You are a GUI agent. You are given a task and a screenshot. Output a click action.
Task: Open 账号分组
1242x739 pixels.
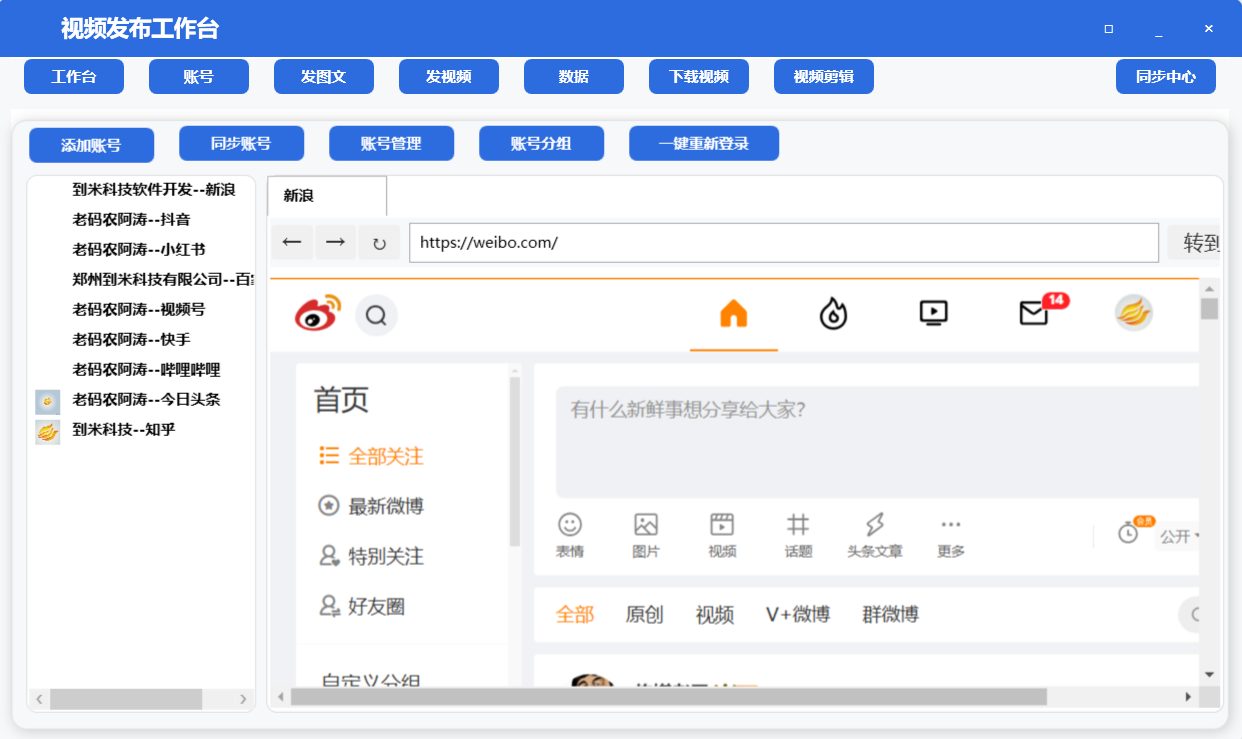[x=541, y=143]
